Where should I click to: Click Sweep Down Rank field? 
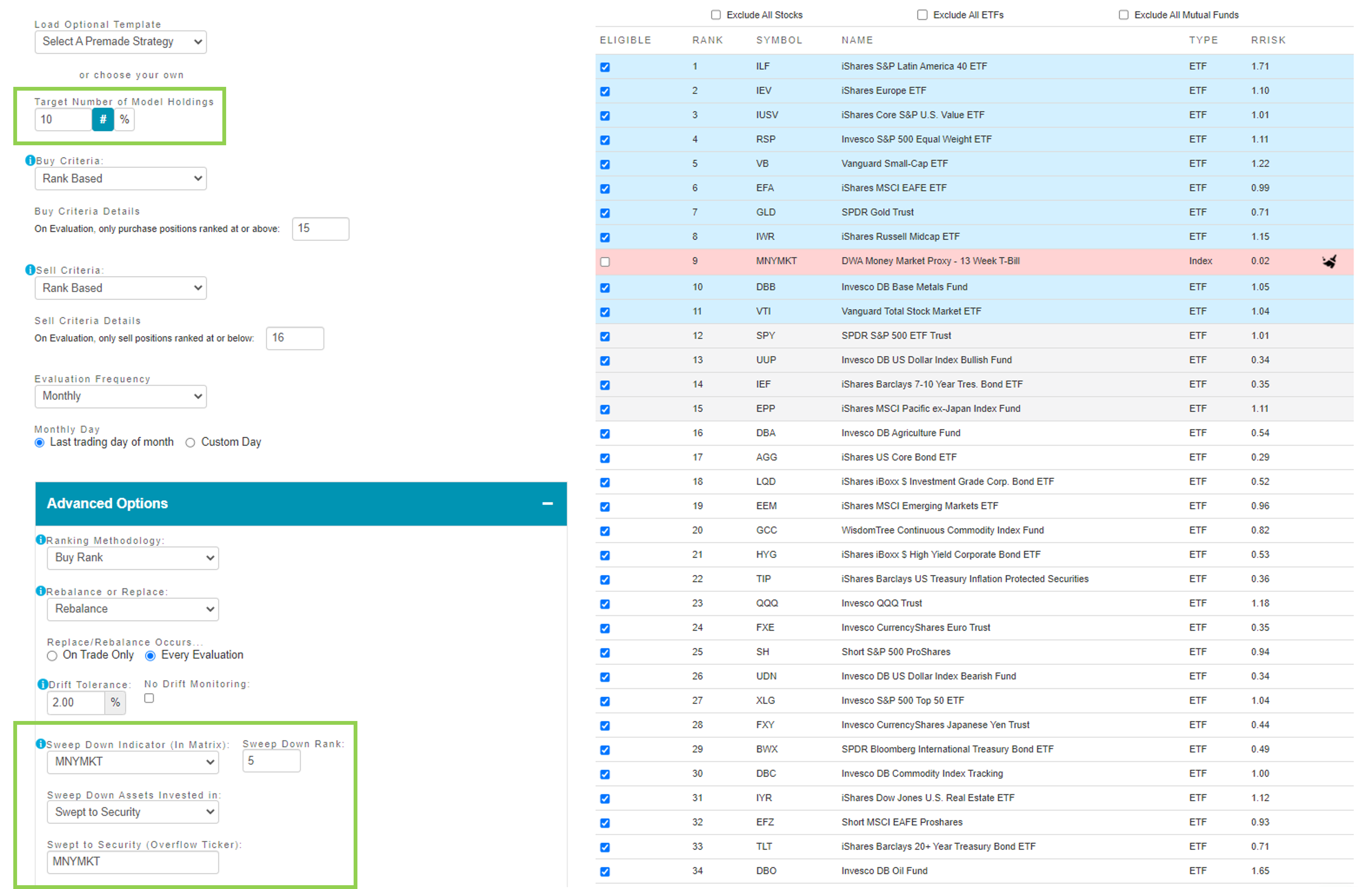(x=272, y=761)
